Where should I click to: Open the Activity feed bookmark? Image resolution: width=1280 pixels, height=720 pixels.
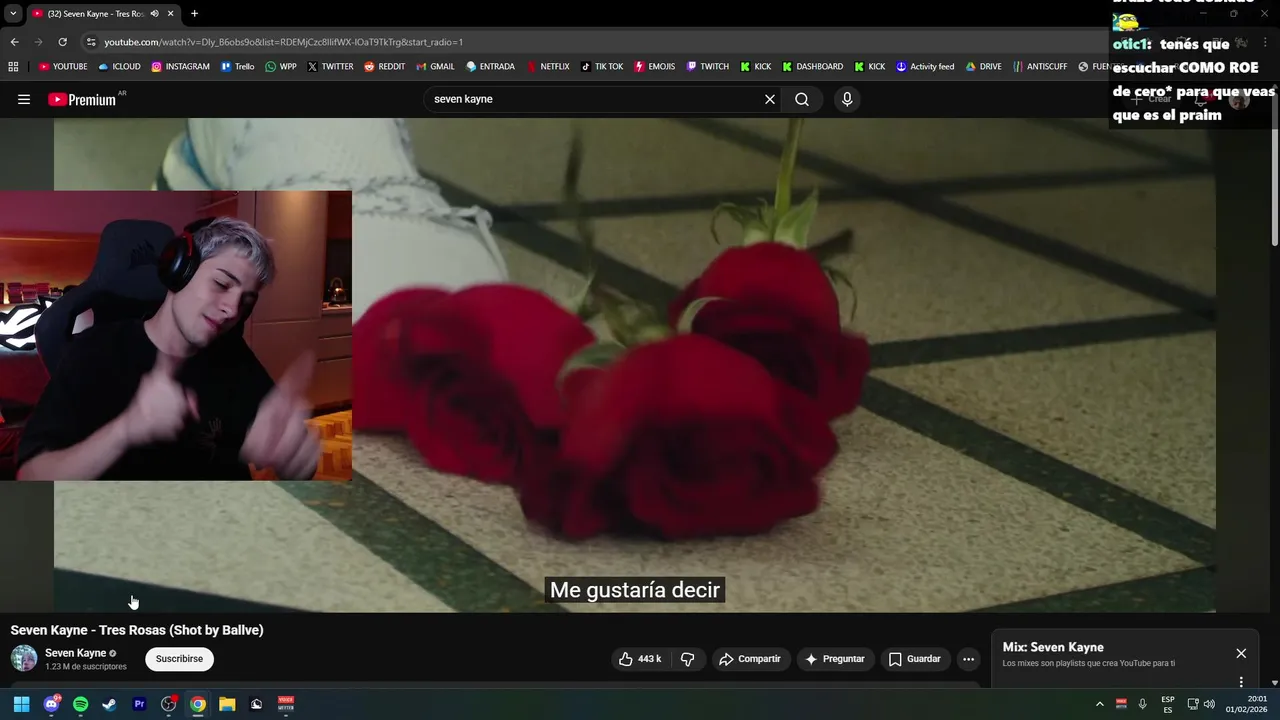point(925,67)
